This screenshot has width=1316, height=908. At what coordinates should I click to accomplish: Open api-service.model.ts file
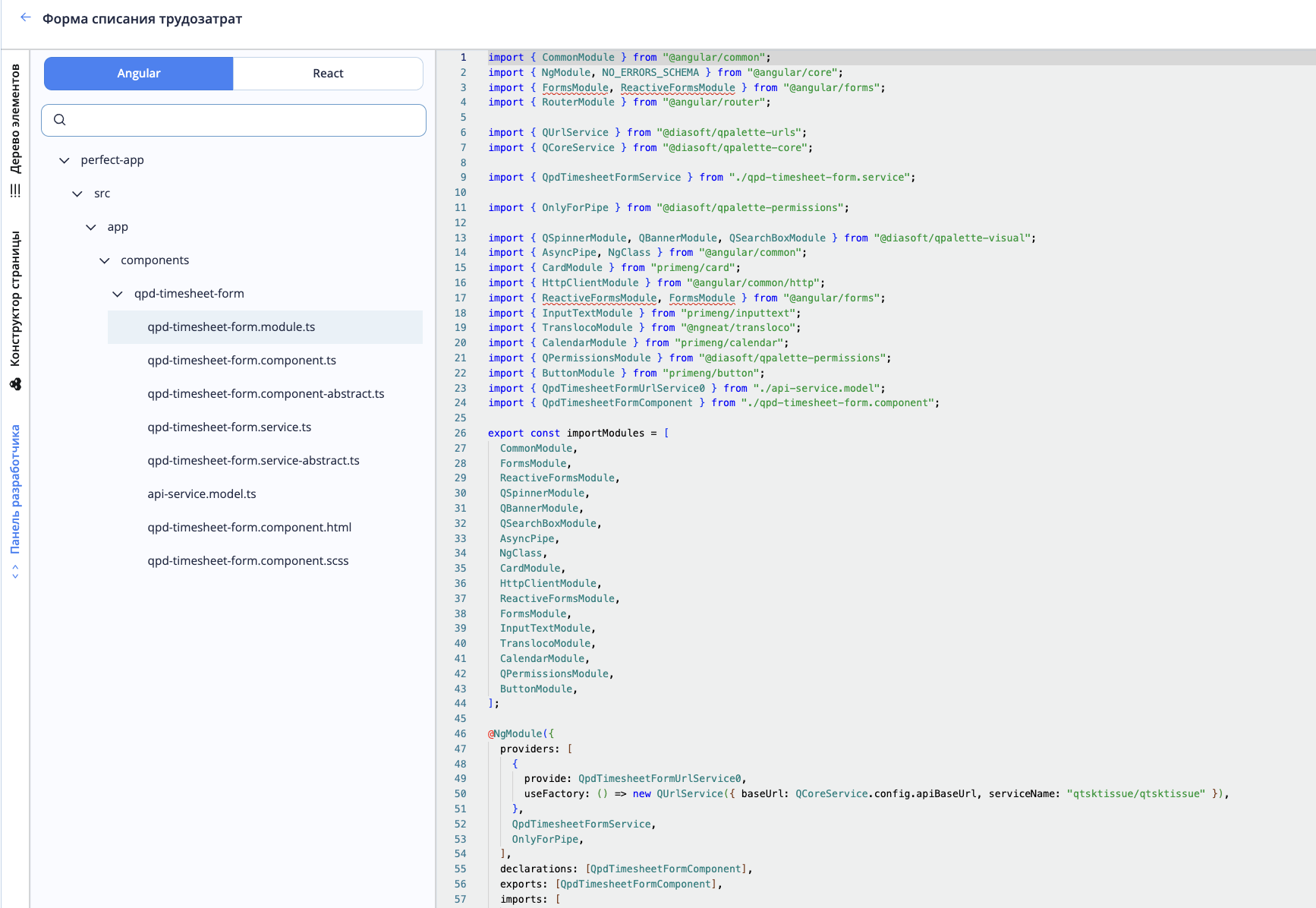pos(202,494)
